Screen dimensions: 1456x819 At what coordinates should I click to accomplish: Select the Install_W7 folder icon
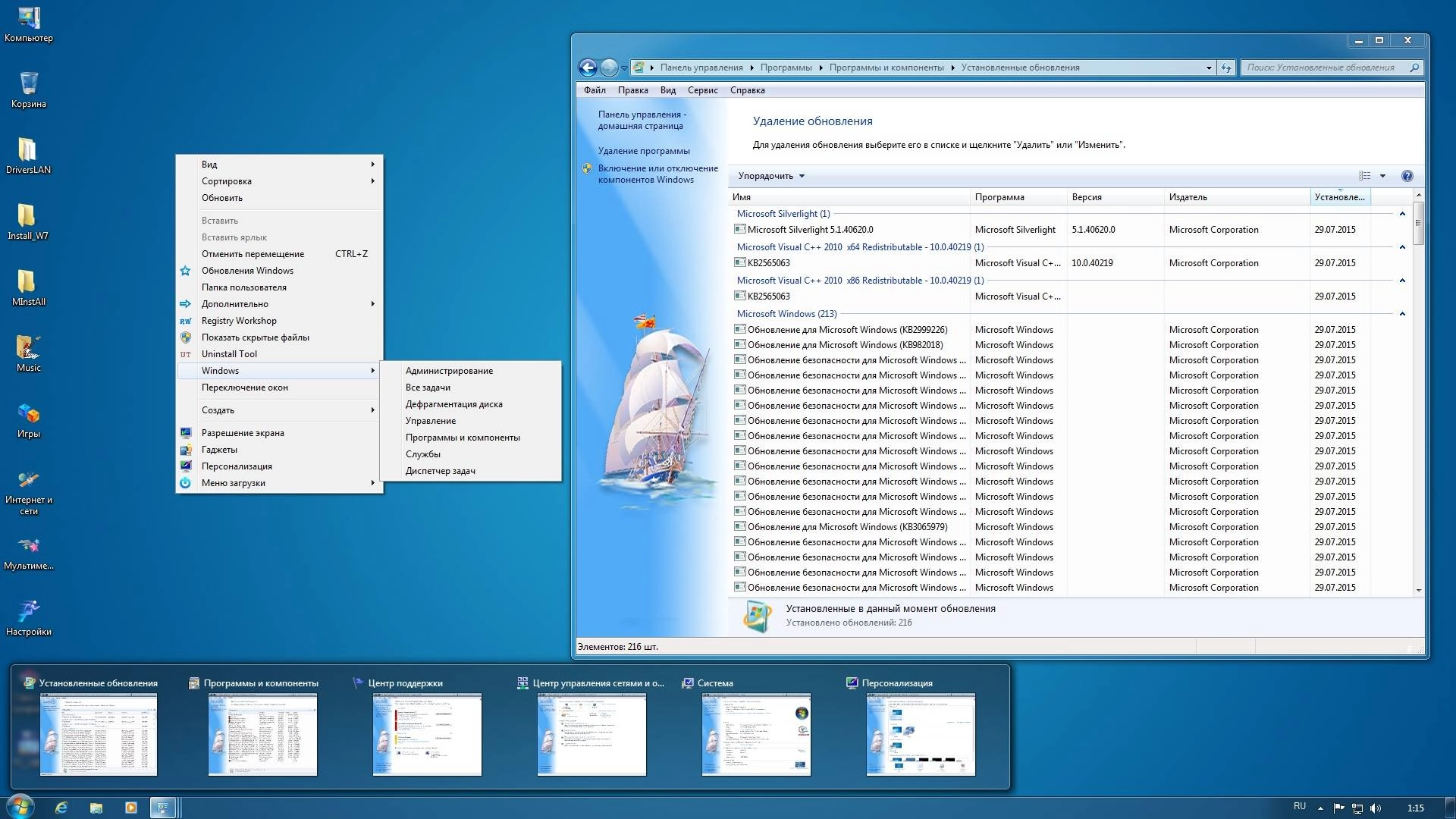[x=28, y=221]
